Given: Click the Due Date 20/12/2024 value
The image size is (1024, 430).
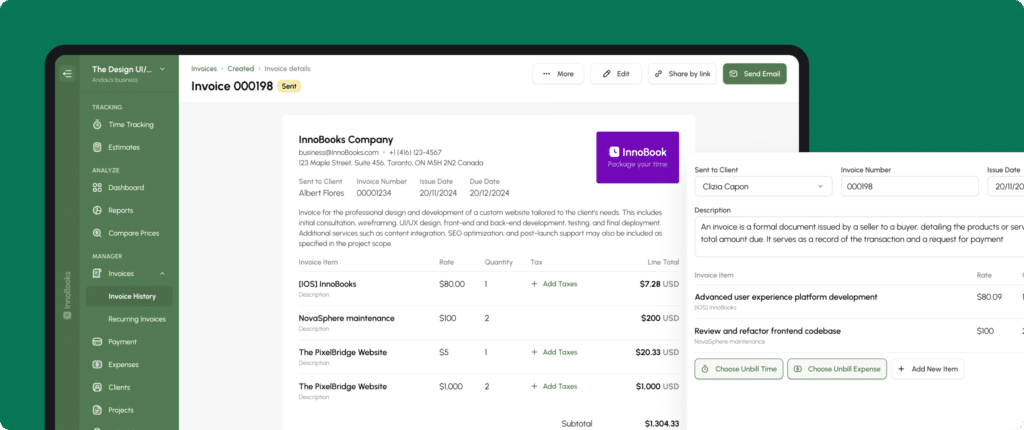Looking at the screenshot, I should pos(488,193).
